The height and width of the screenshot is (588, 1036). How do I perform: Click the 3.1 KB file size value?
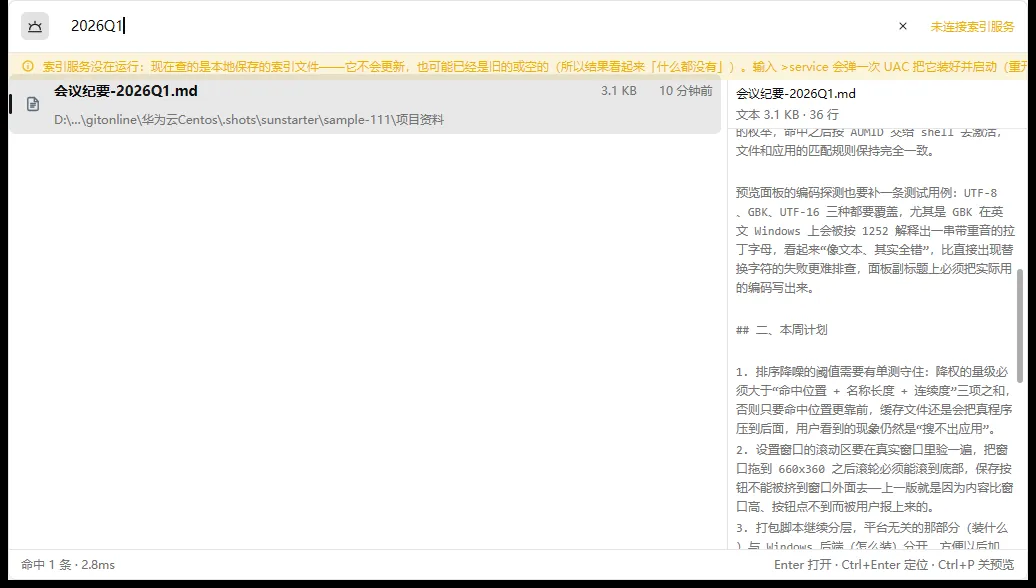point(618,91)
